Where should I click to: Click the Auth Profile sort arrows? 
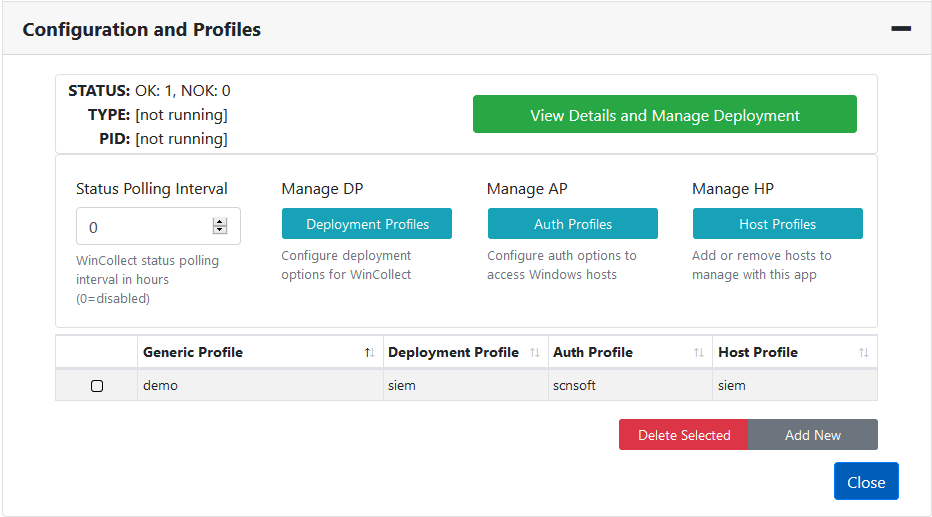[x=699, y=353]
